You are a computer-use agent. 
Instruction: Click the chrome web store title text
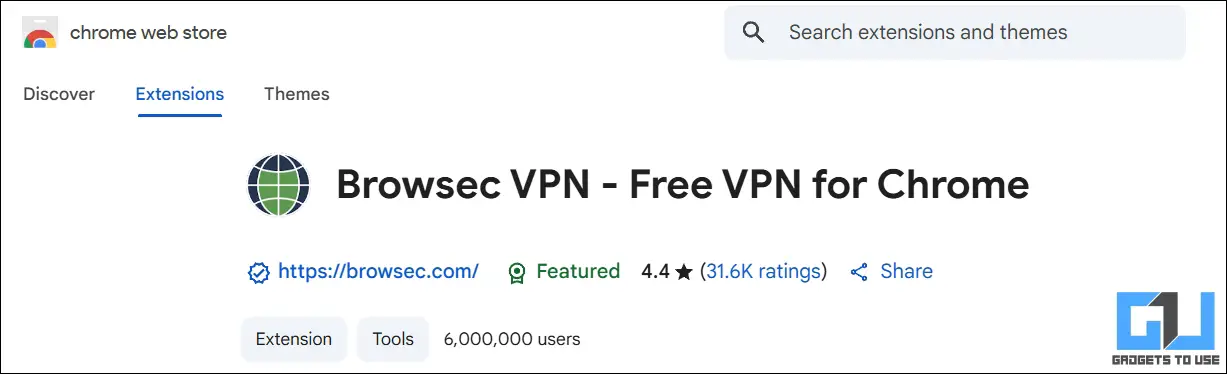point(148,33)
